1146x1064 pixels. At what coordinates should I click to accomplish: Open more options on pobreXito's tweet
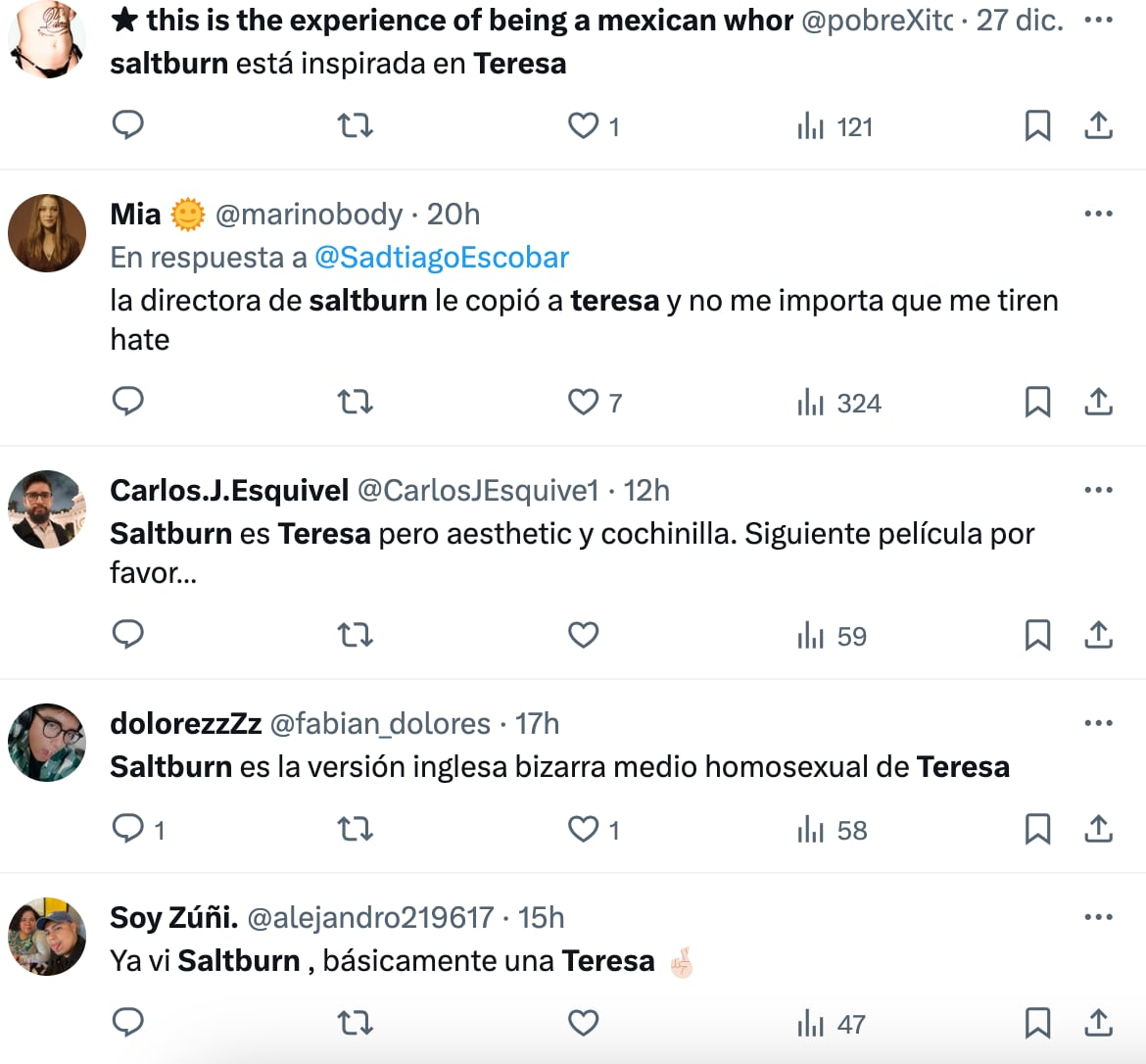1098,18
